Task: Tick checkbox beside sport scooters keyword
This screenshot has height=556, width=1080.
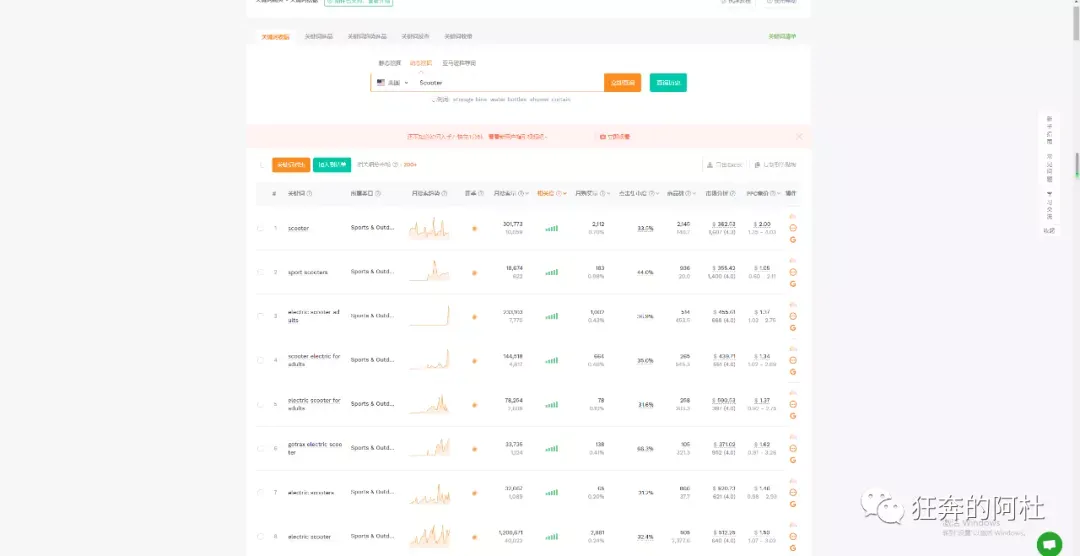Action: pos(260,272)
